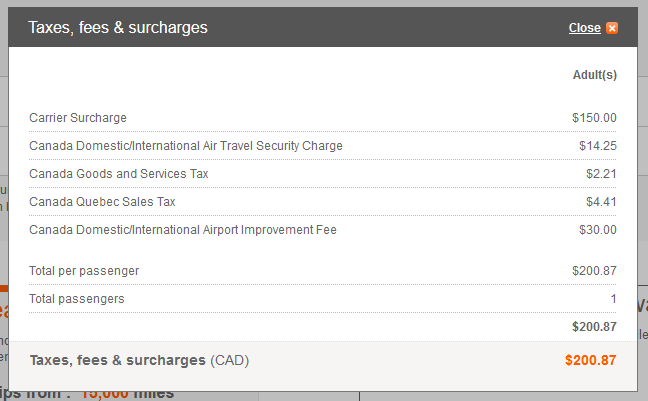Click the $30.00 improvement fee amount
This screenshot has height=401, width=648.
(x=598, y=230)
